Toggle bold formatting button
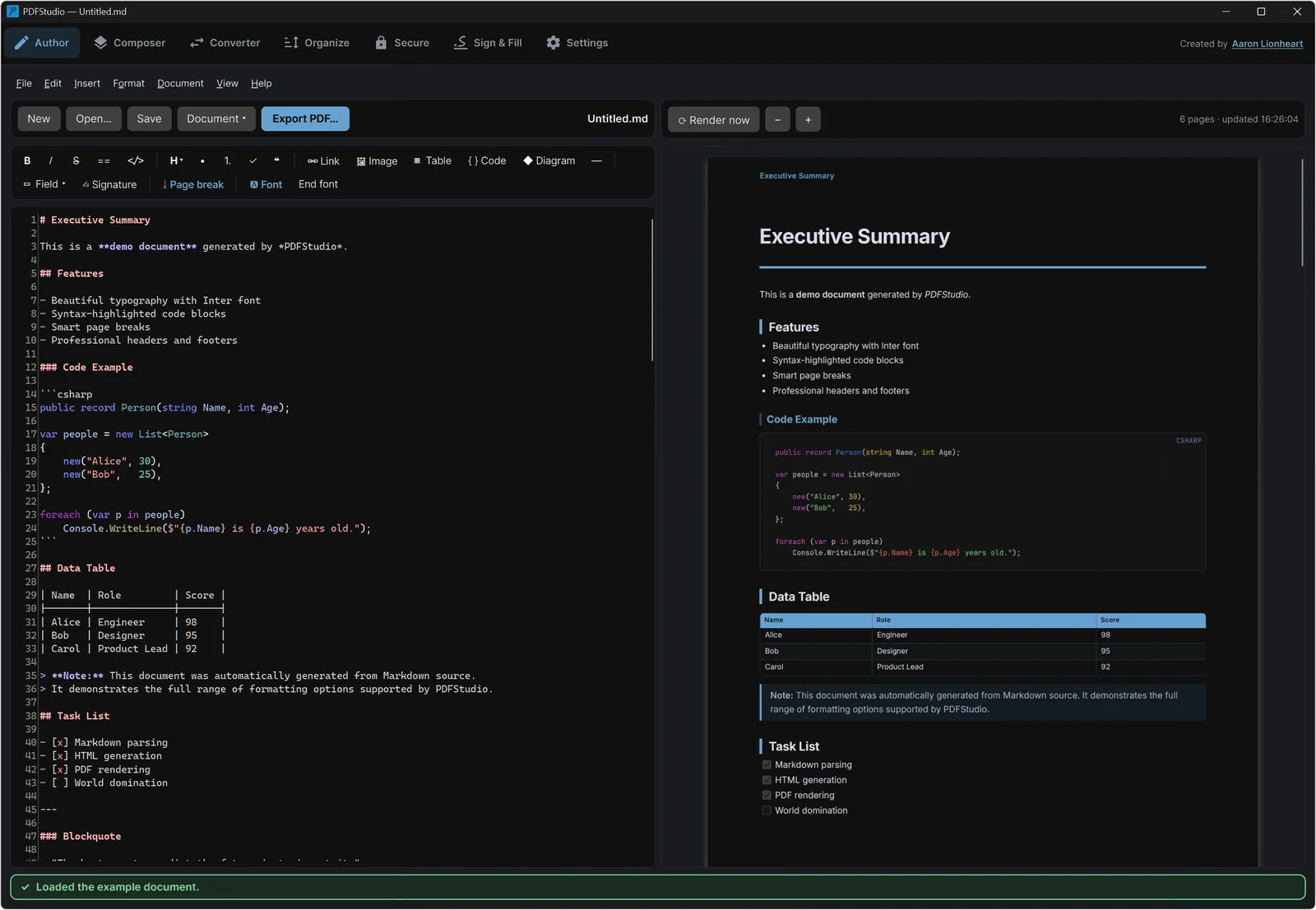The image size is (1316, 910). (x=27, y=161)
